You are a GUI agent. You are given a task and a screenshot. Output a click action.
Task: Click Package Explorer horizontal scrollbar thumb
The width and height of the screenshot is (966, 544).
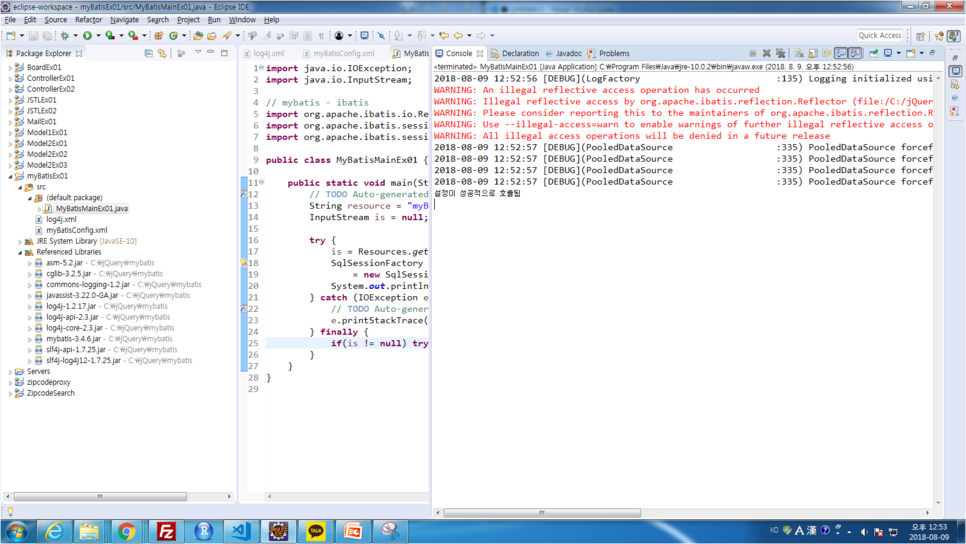coord(100,497)
